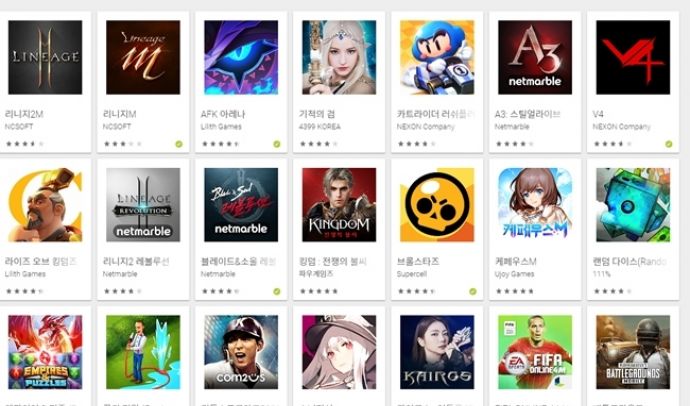Open the Kingdom game icon

point(339,205)
